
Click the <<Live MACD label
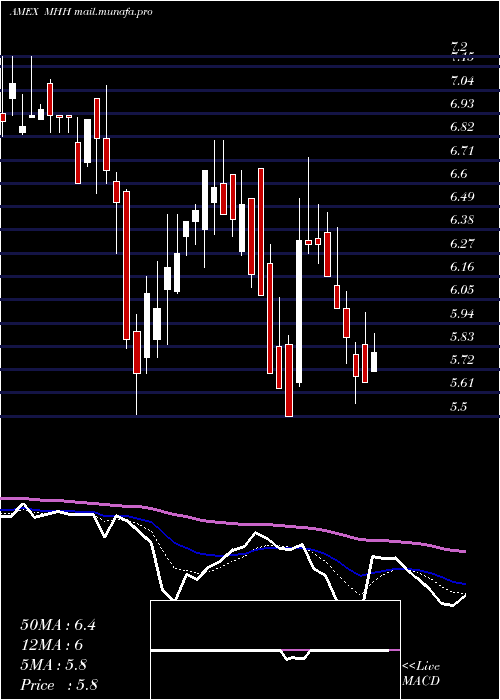(x=421, y=674)
